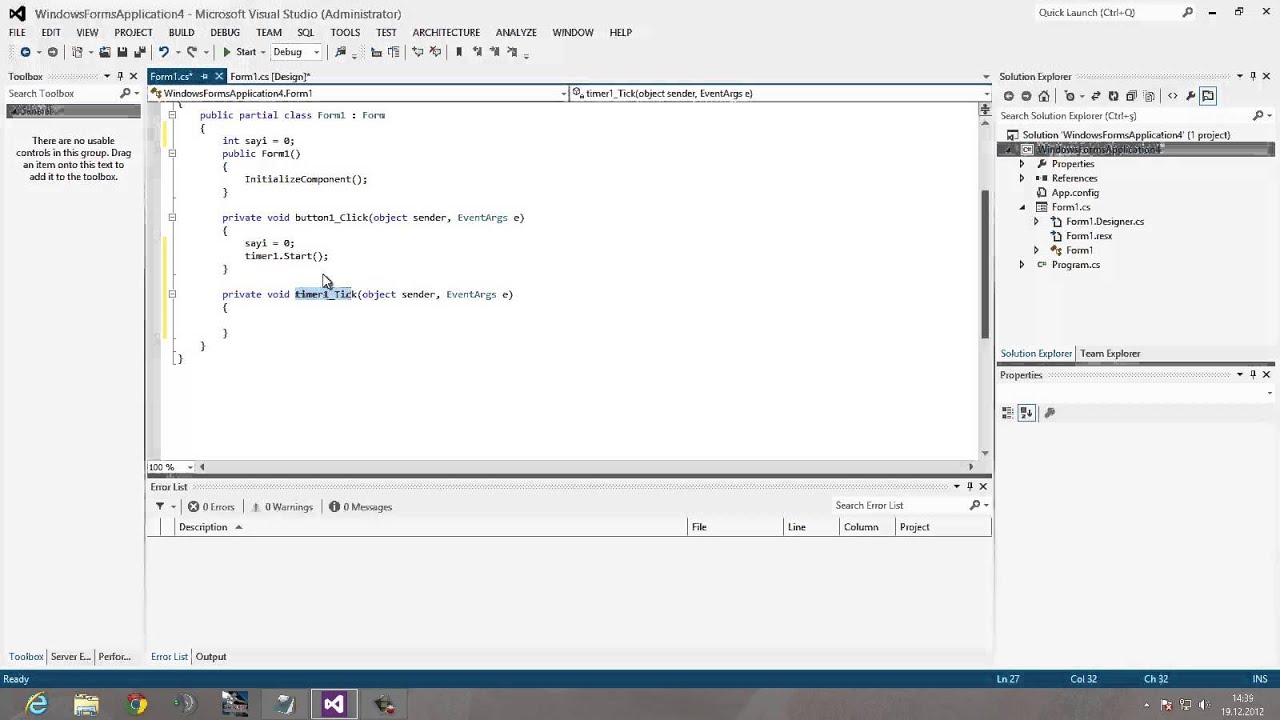Toggle Preview Selected Items in Solution Explorer

click(1208, 96)
